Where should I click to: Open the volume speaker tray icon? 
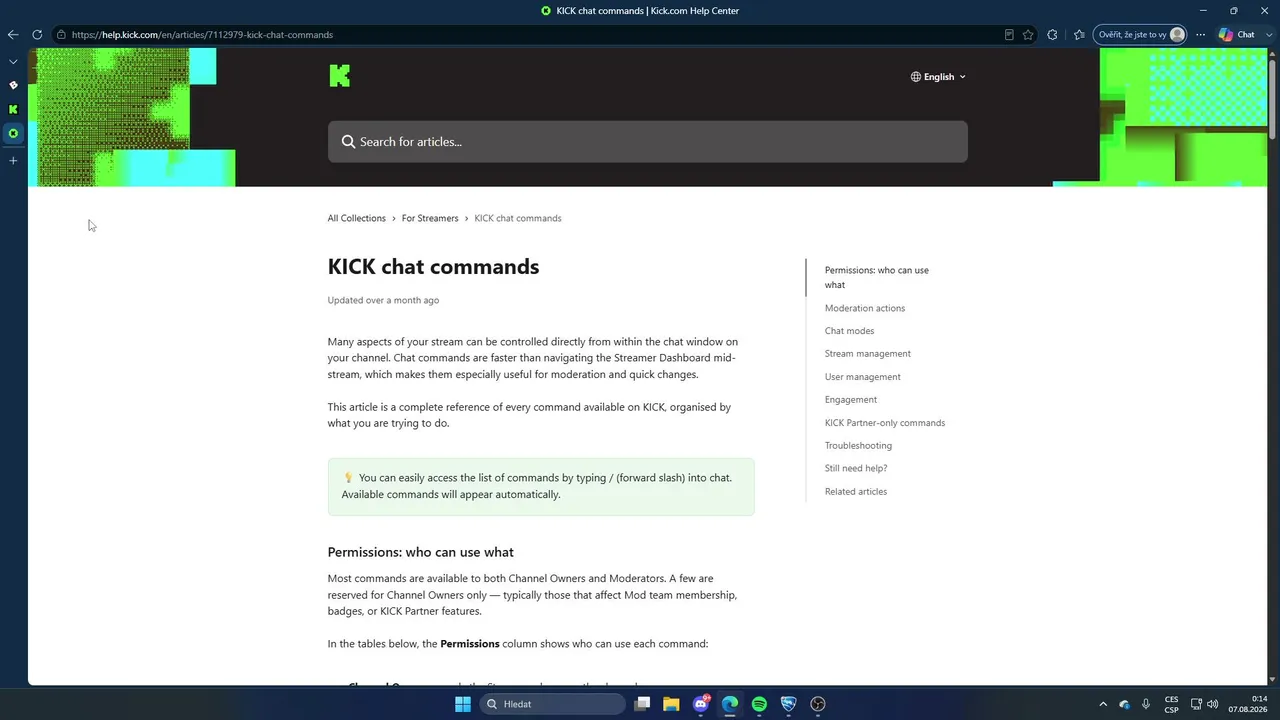(1213, 704)
